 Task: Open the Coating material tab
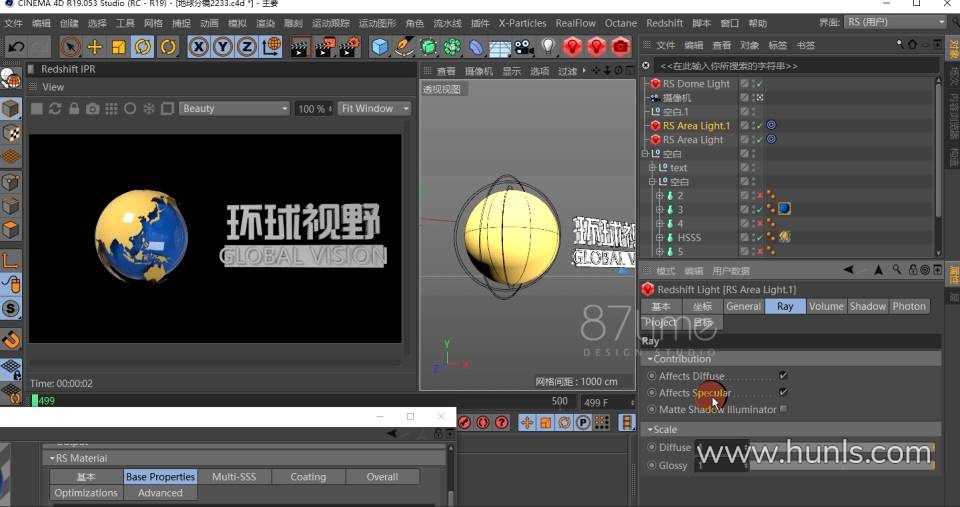click(x=308, y=476)
